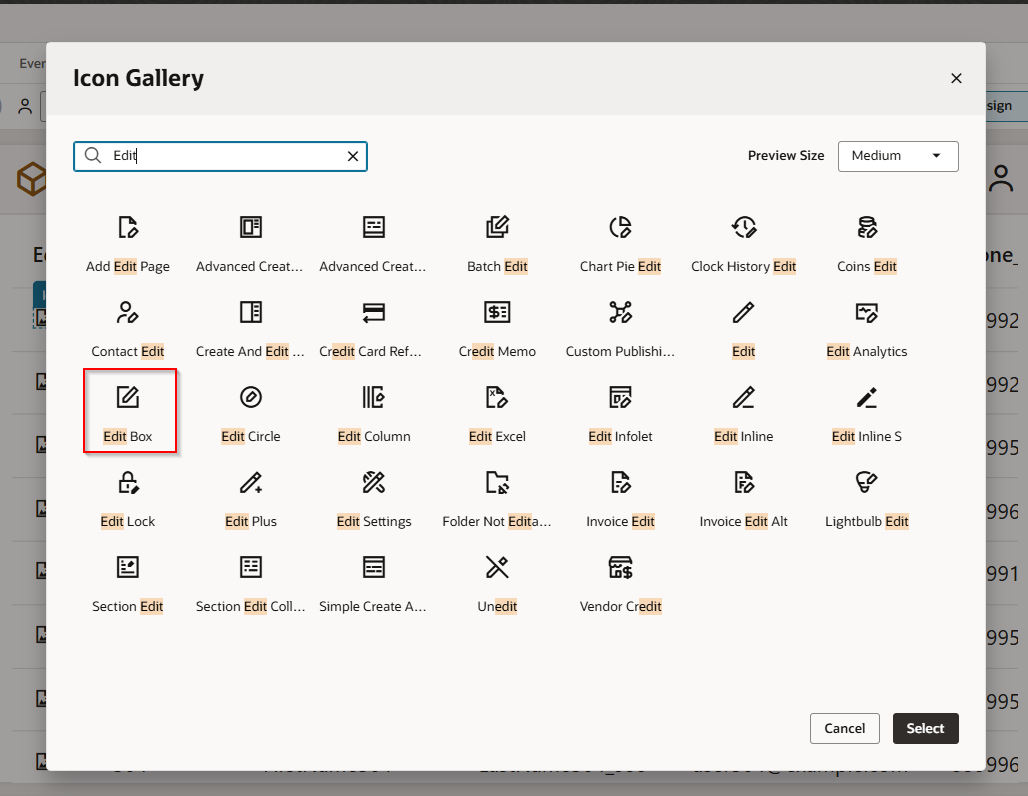
Task: Select the Clock History Edit icon
Action: pyautogui.click(x=743, y=229)
